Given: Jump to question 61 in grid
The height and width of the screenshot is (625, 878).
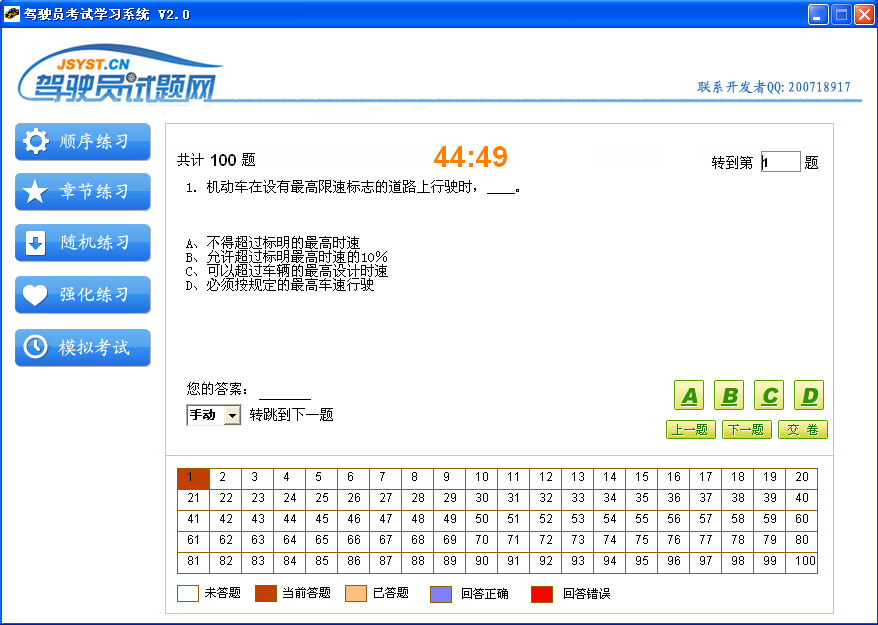Looking at the screenshot, I should 193,542.
